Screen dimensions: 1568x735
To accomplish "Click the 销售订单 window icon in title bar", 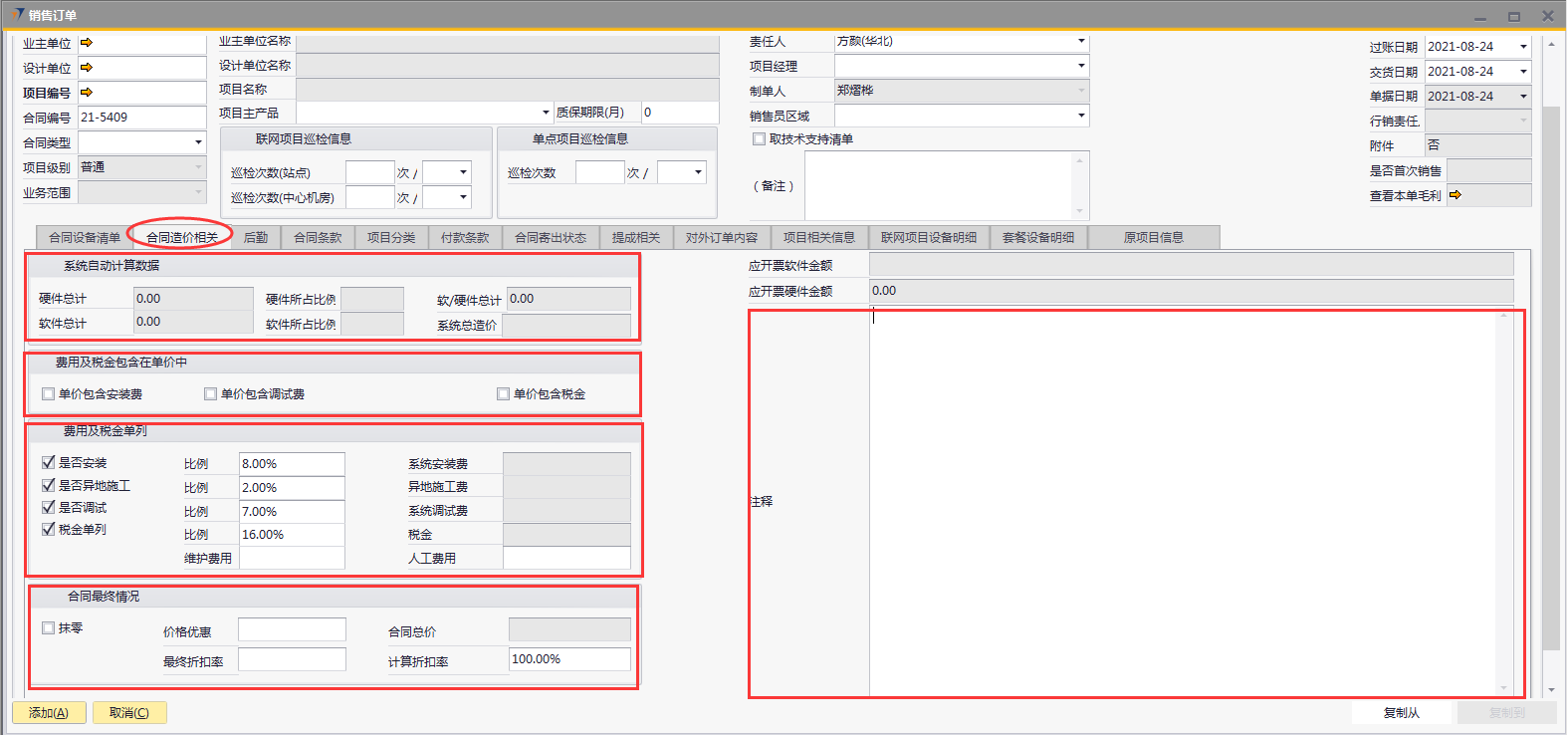I will (17, 15).
